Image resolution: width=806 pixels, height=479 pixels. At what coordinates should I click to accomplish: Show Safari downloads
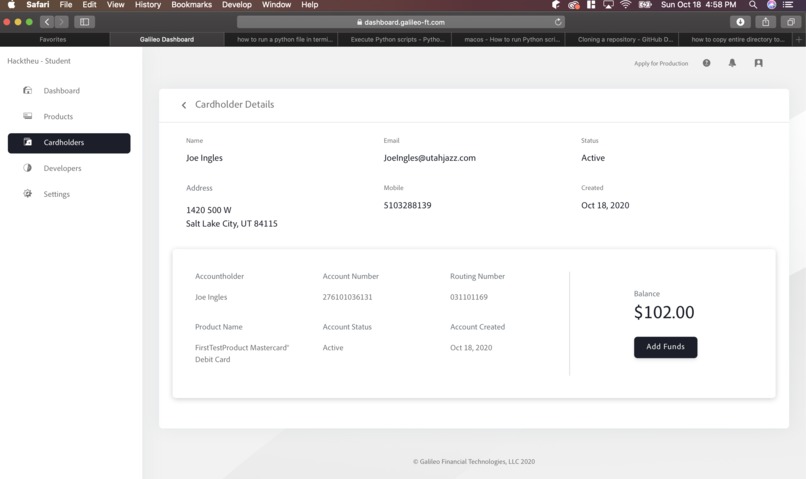click(x=740, y=22)
